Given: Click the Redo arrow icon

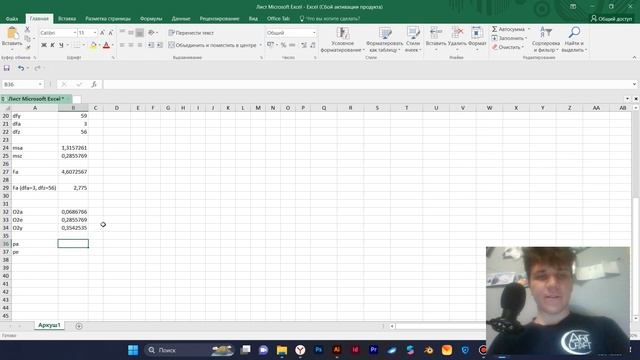Looking at the screenshot, I should (x=37, y=68).
